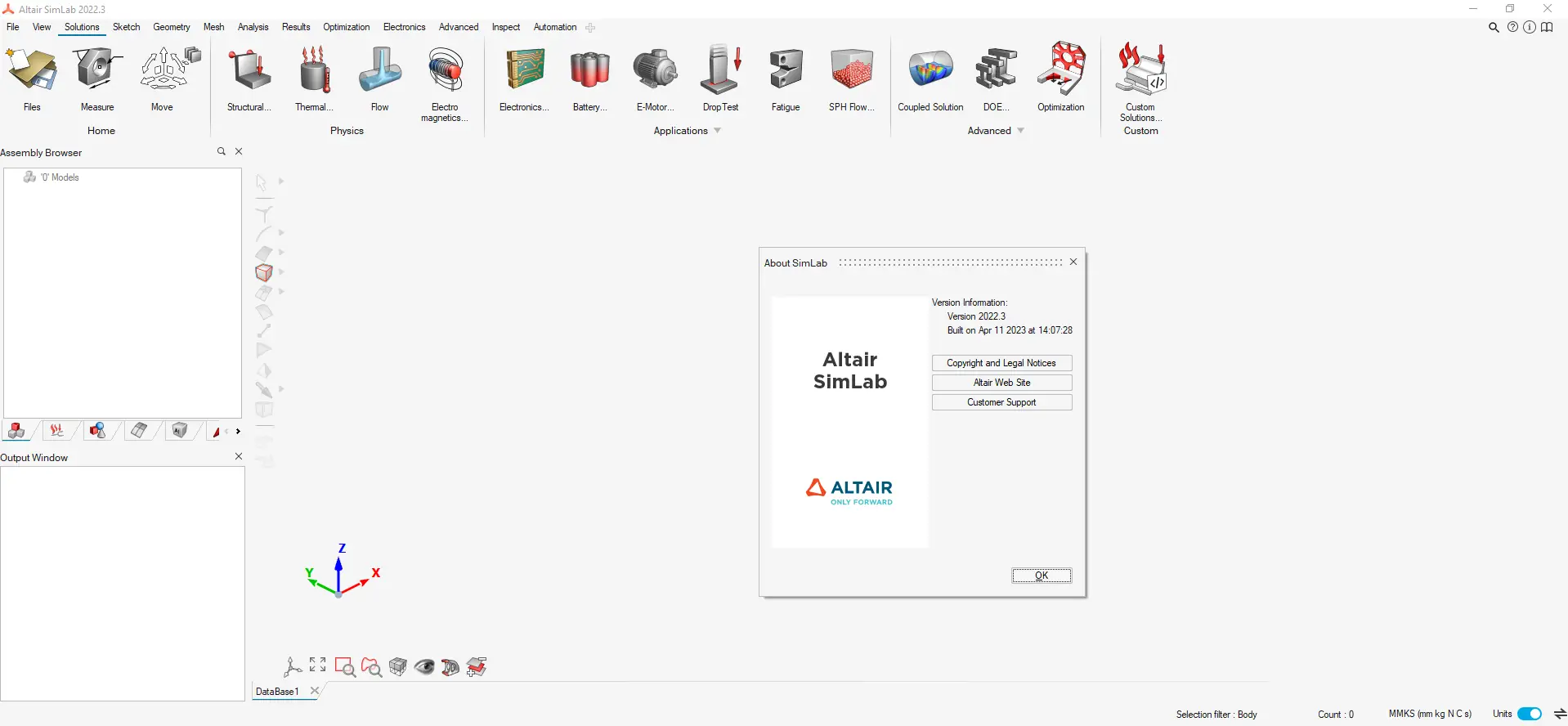Click the info icon near the help icon
The width and height of the screenshot is (1568, 726).
[1529, 27]
